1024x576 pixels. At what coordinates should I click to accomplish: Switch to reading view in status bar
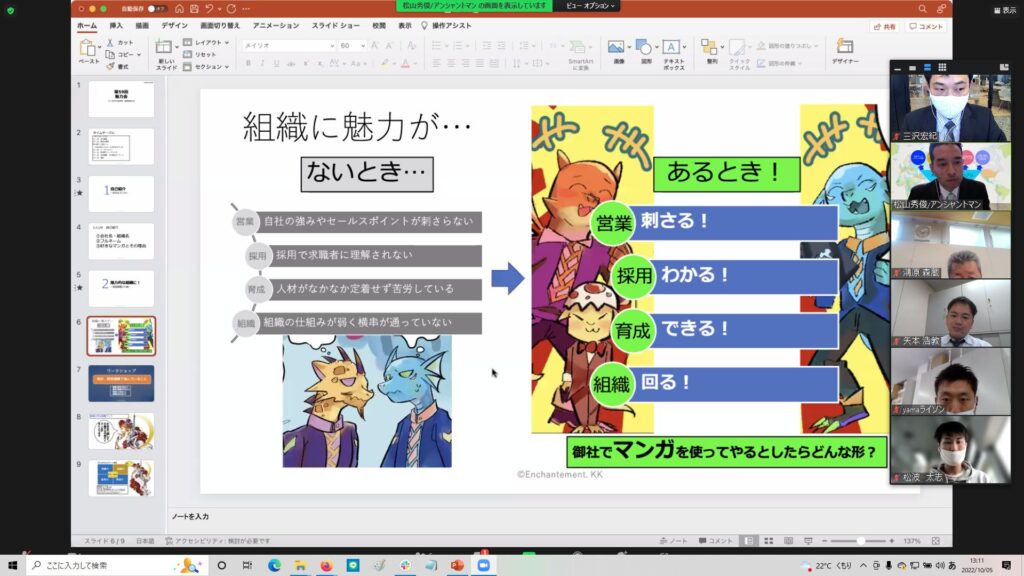pos(788,541)
